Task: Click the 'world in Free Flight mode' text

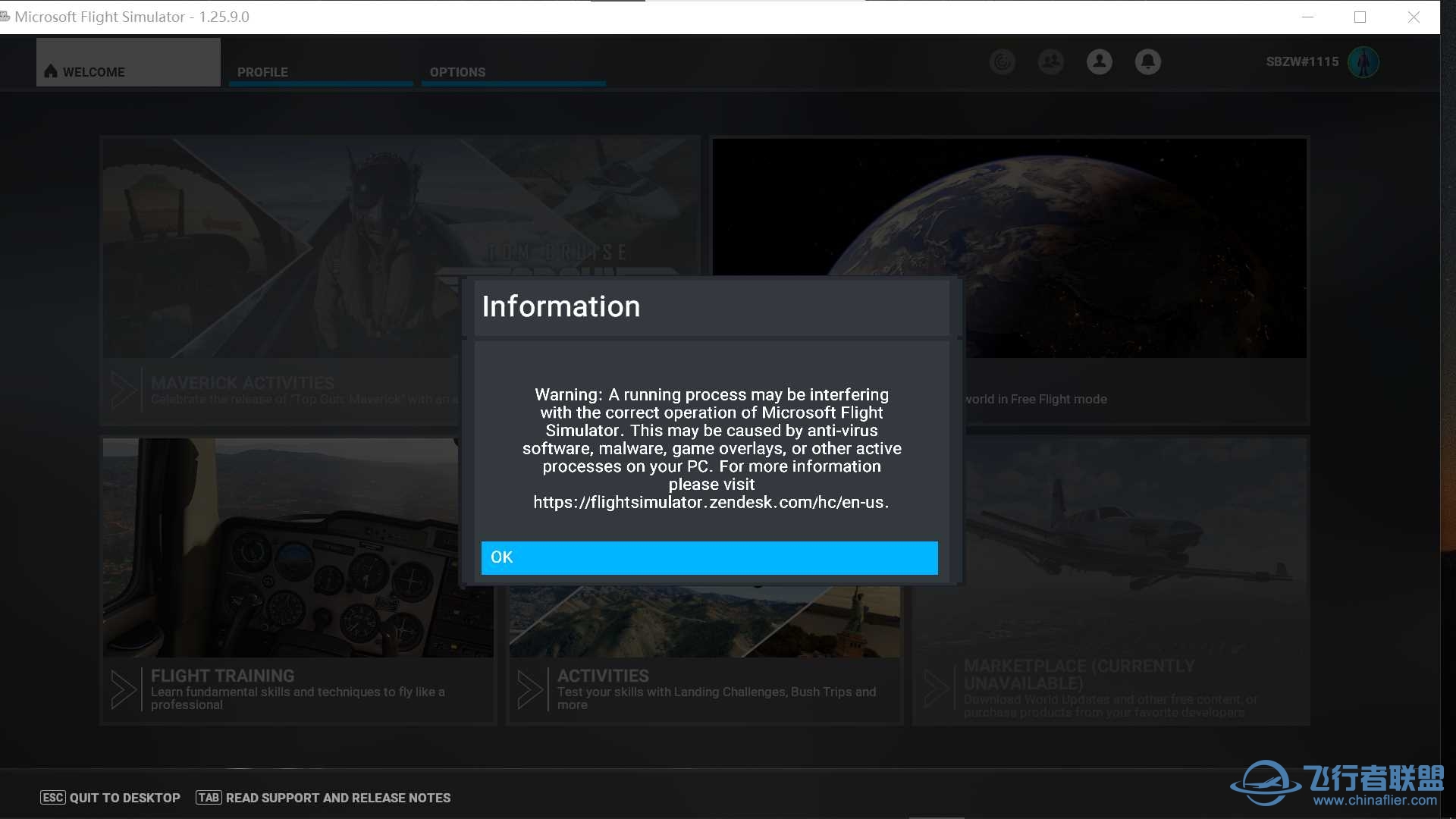Action: point(1036,400)
